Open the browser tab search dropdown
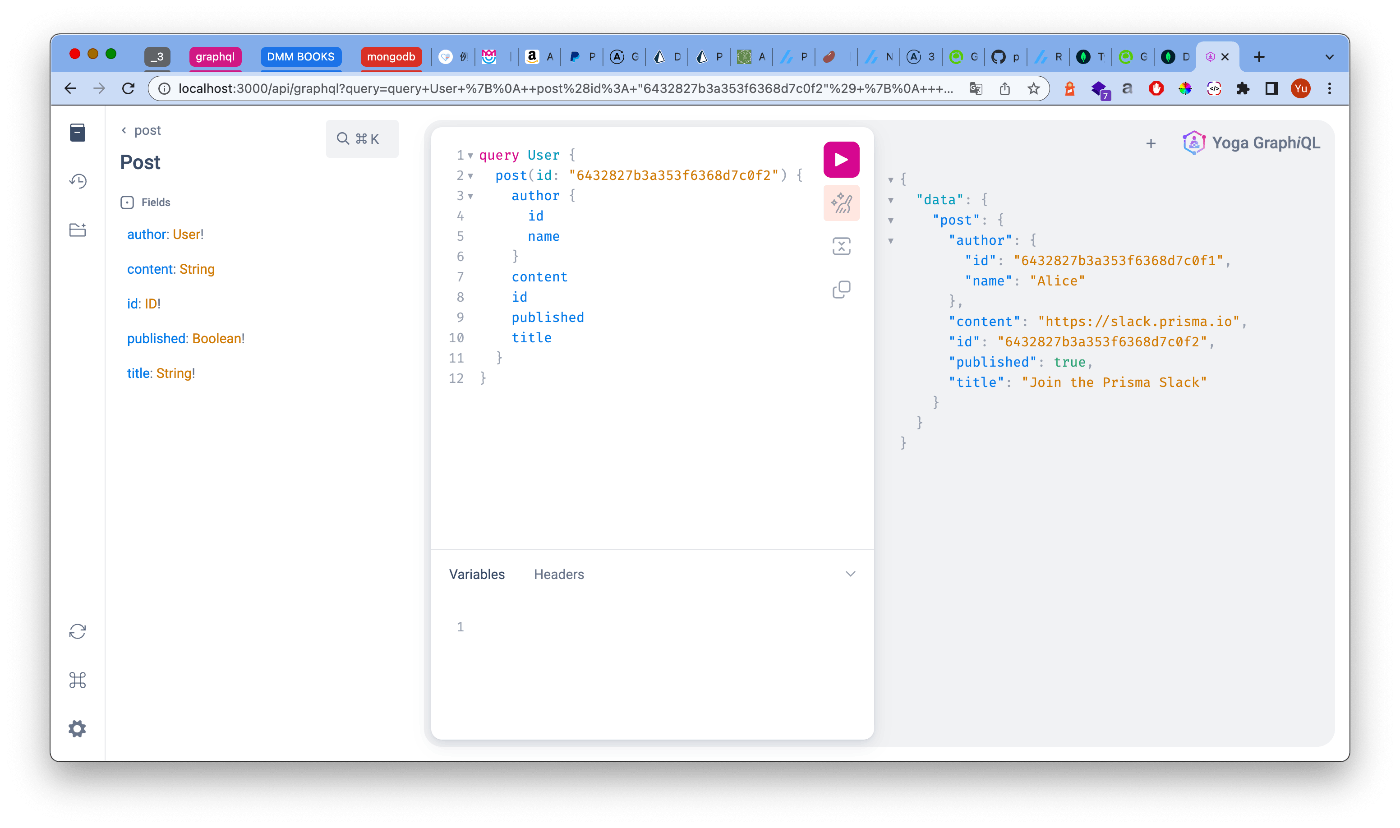Viewport: 1400px width, 828px height. 1329,57
